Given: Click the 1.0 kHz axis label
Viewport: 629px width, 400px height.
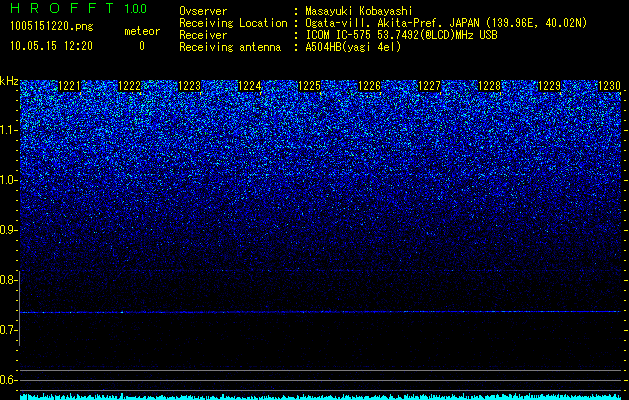Looking at the screenshot, I should pyautogui.click(x=9, y=180).
